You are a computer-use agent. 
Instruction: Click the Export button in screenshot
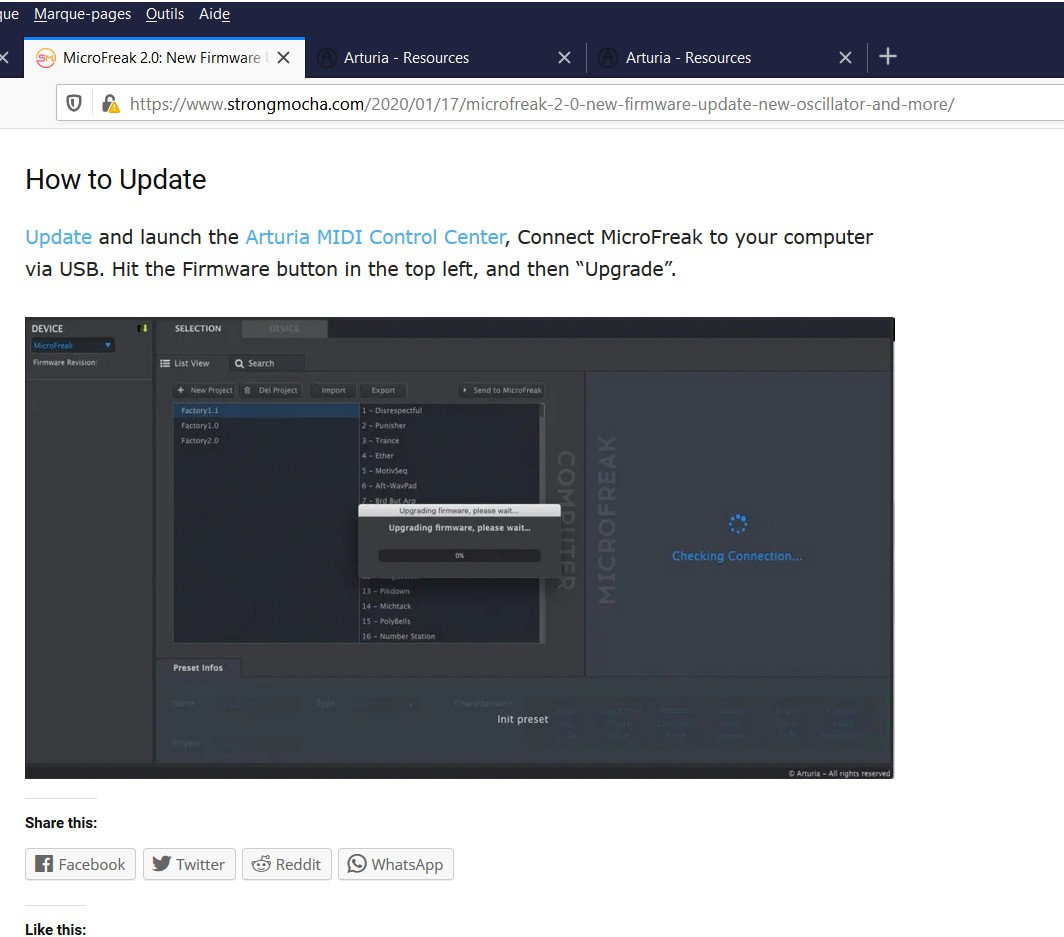[383, 390]
